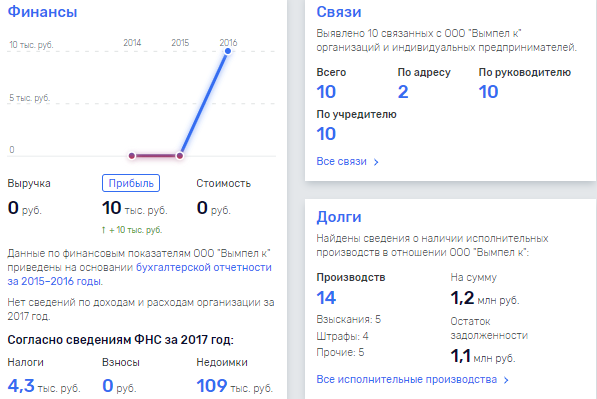Click the По учредителю count 10

tap(326, 134)
